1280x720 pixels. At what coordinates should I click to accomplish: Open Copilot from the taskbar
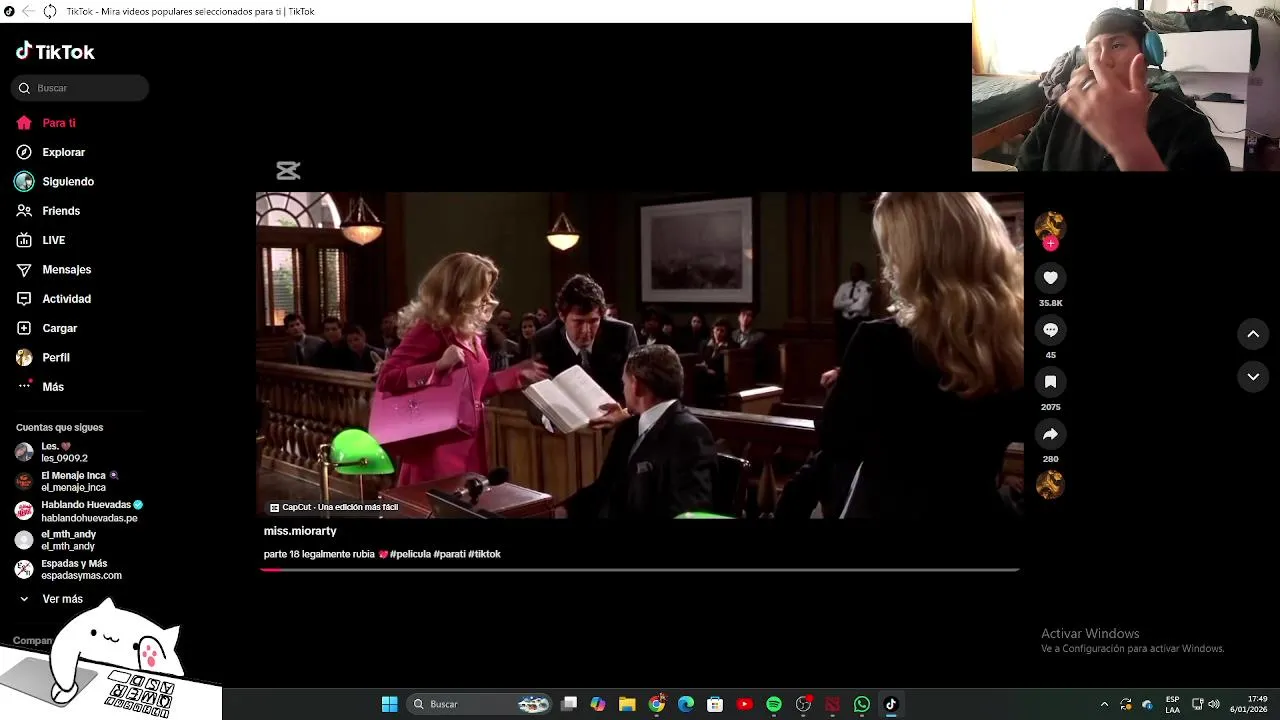[x=598, y=704]
